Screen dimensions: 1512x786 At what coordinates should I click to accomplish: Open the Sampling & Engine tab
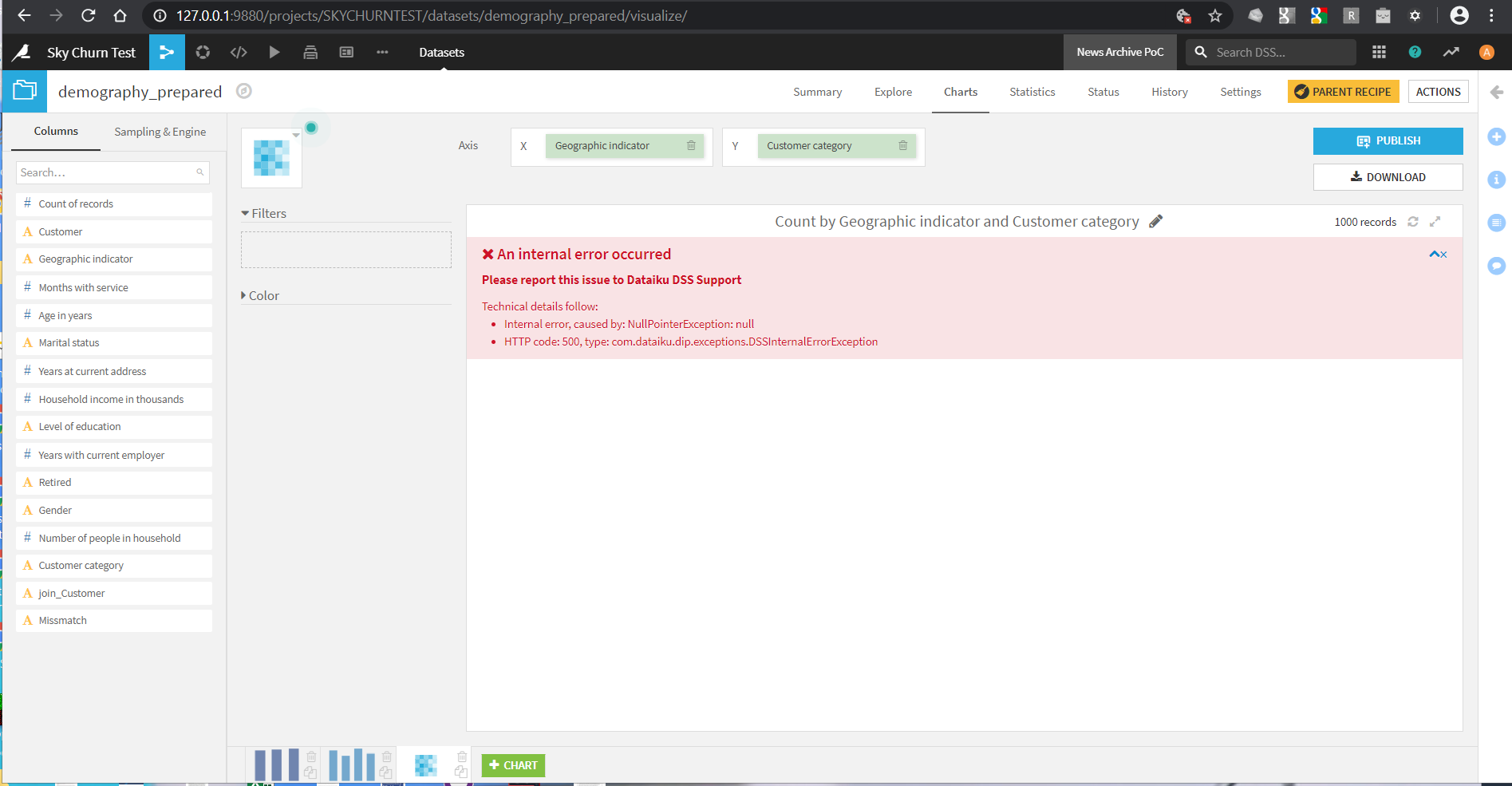pyautogui.click(x=160, y=132)
